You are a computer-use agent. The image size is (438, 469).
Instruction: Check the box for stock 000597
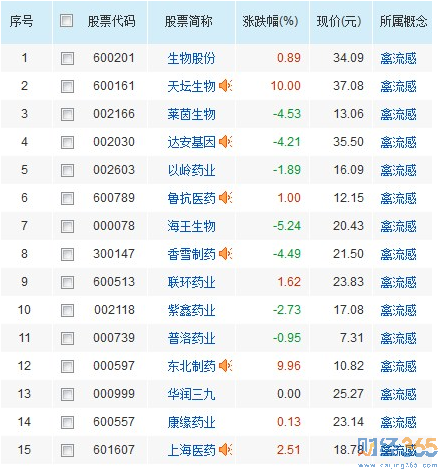pyautogui.click(x=67, y=366)
